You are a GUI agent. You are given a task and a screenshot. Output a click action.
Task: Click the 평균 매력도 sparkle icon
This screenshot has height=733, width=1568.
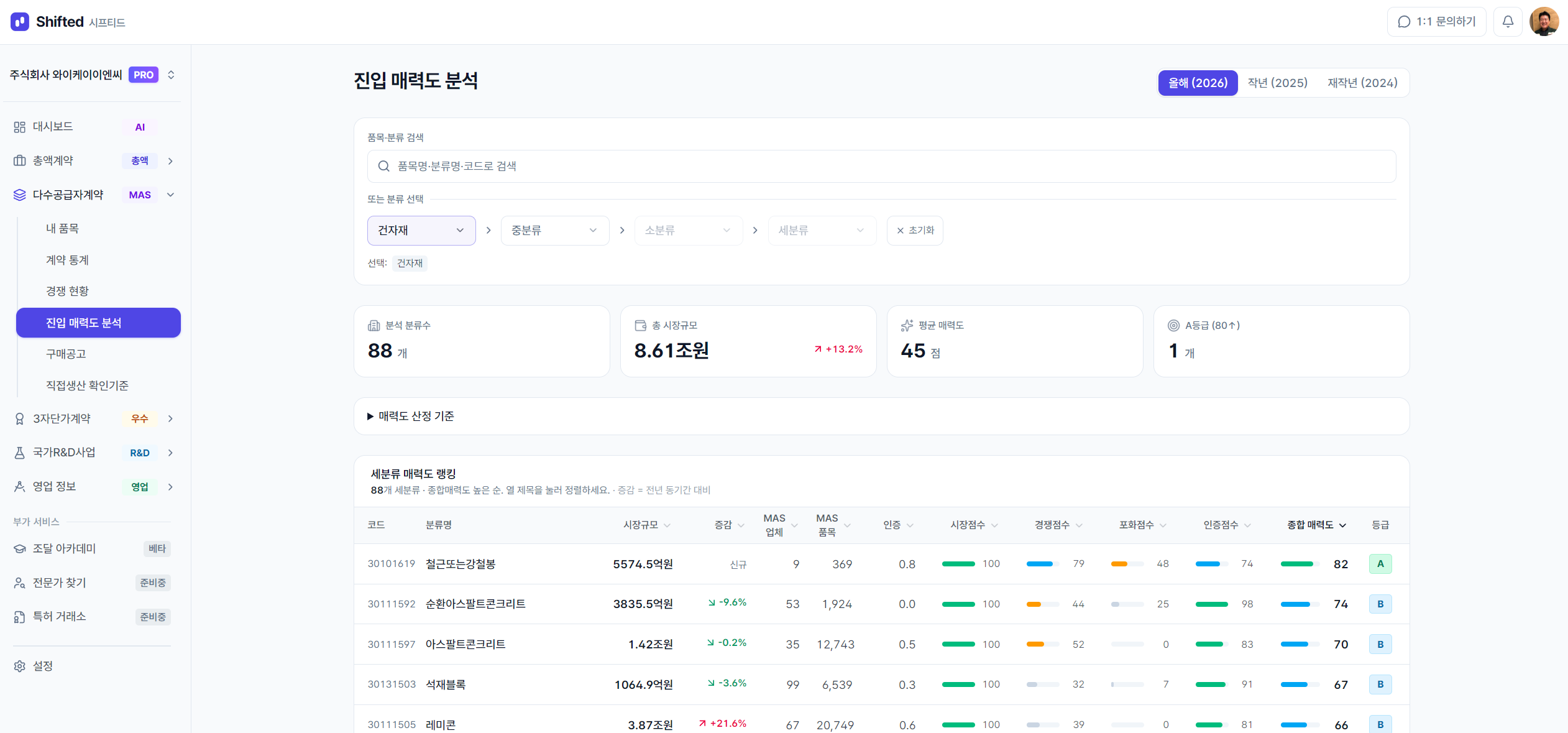pos(907,325)
